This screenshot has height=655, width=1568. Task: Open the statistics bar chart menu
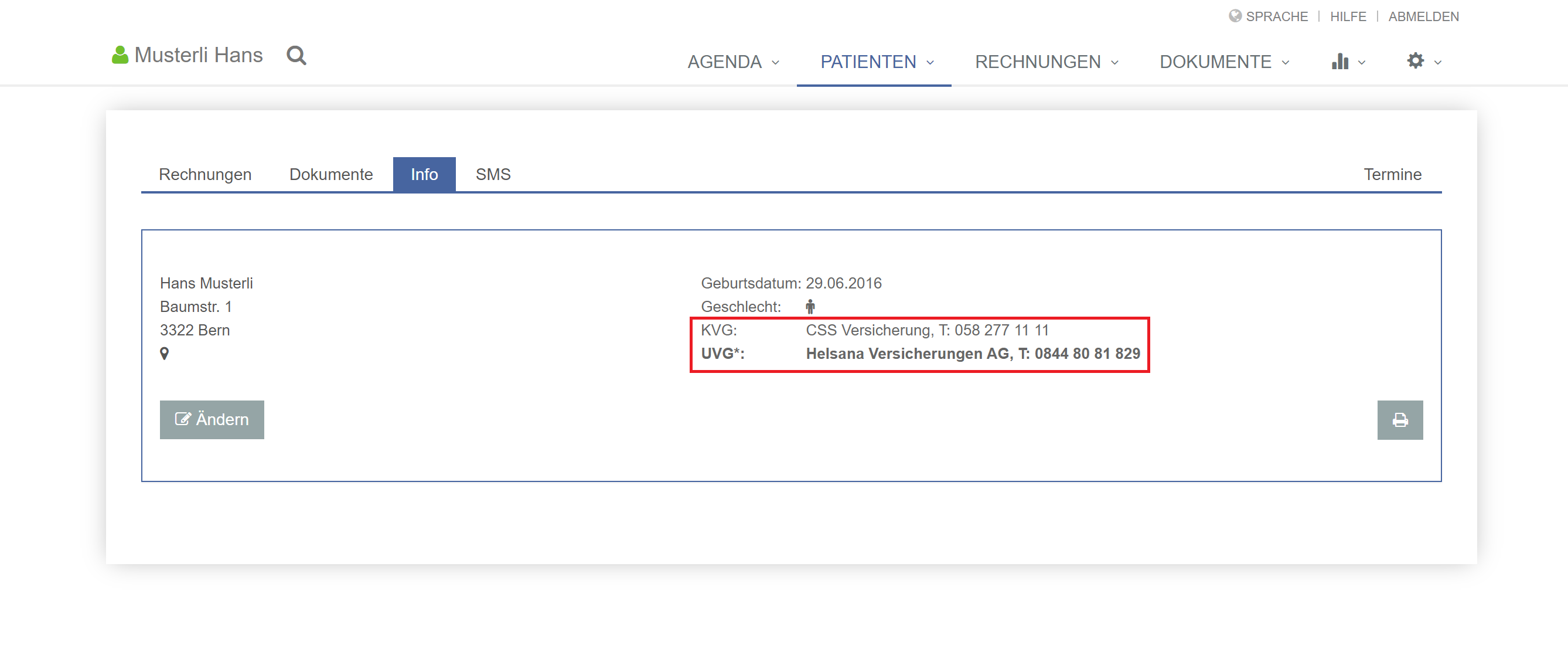click(1339, 62)
